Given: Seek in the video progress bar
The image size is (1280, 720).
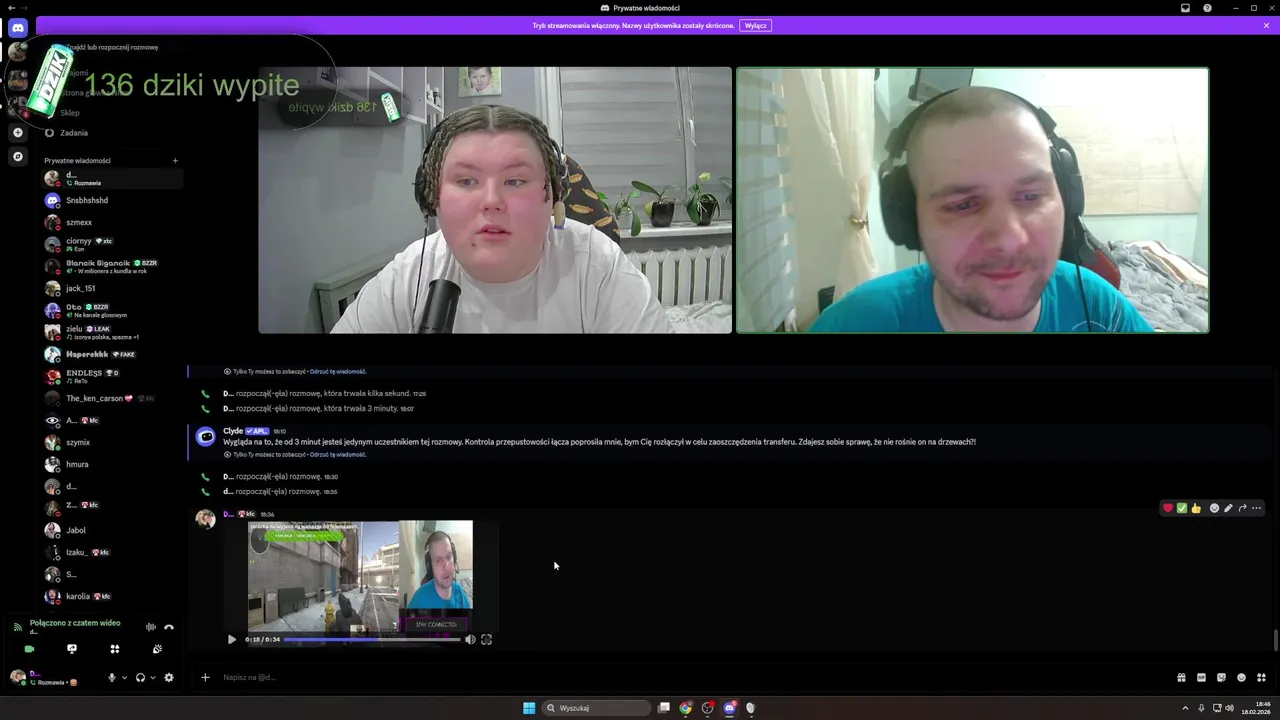Looking at the screenshot, I should (x=372, y=639).
